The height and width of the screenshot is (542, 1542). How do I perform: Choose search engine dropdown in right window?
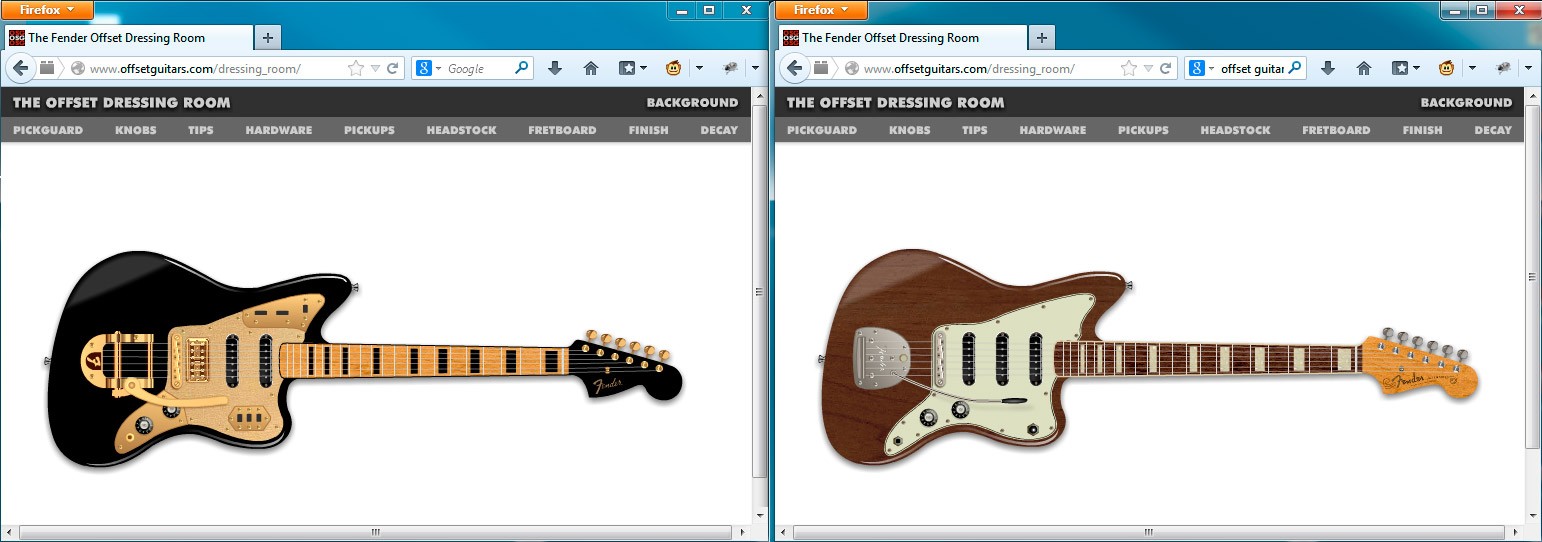(1201, 69)
